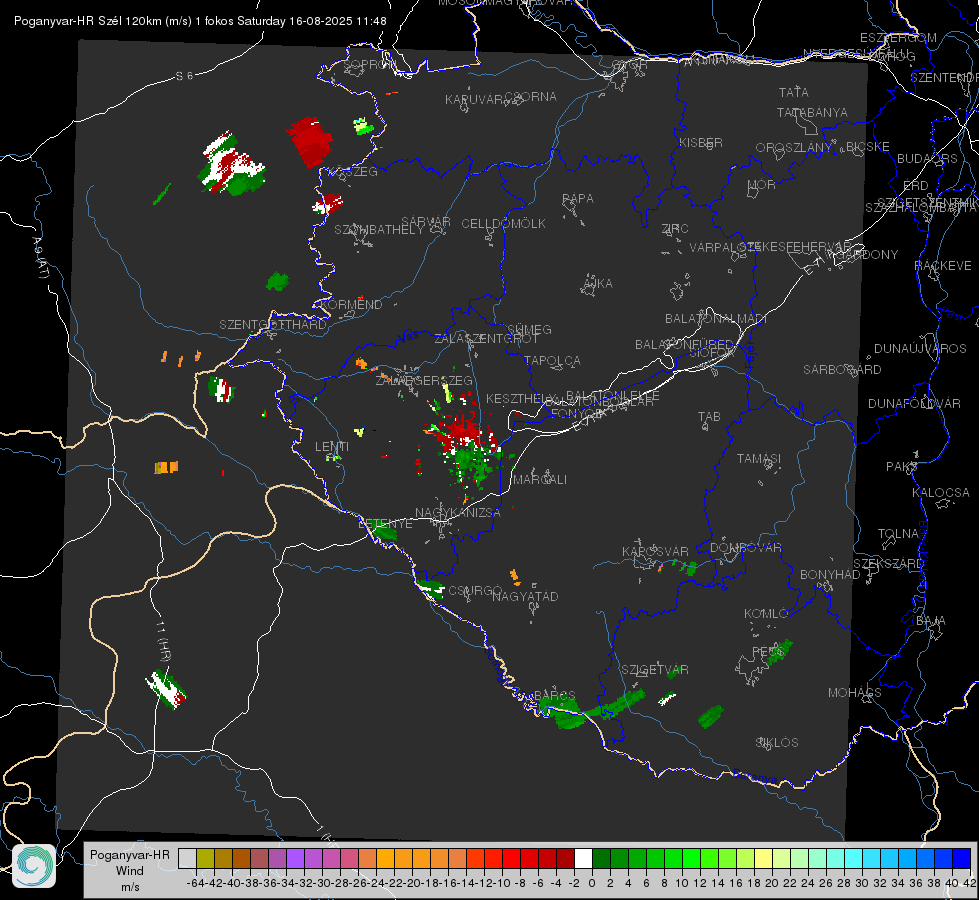Click the CELLDÖMÖLK city label
Image resolution: width=979 pixels, height=900 pixels.
pyautogui.click(x=504, y=224)
